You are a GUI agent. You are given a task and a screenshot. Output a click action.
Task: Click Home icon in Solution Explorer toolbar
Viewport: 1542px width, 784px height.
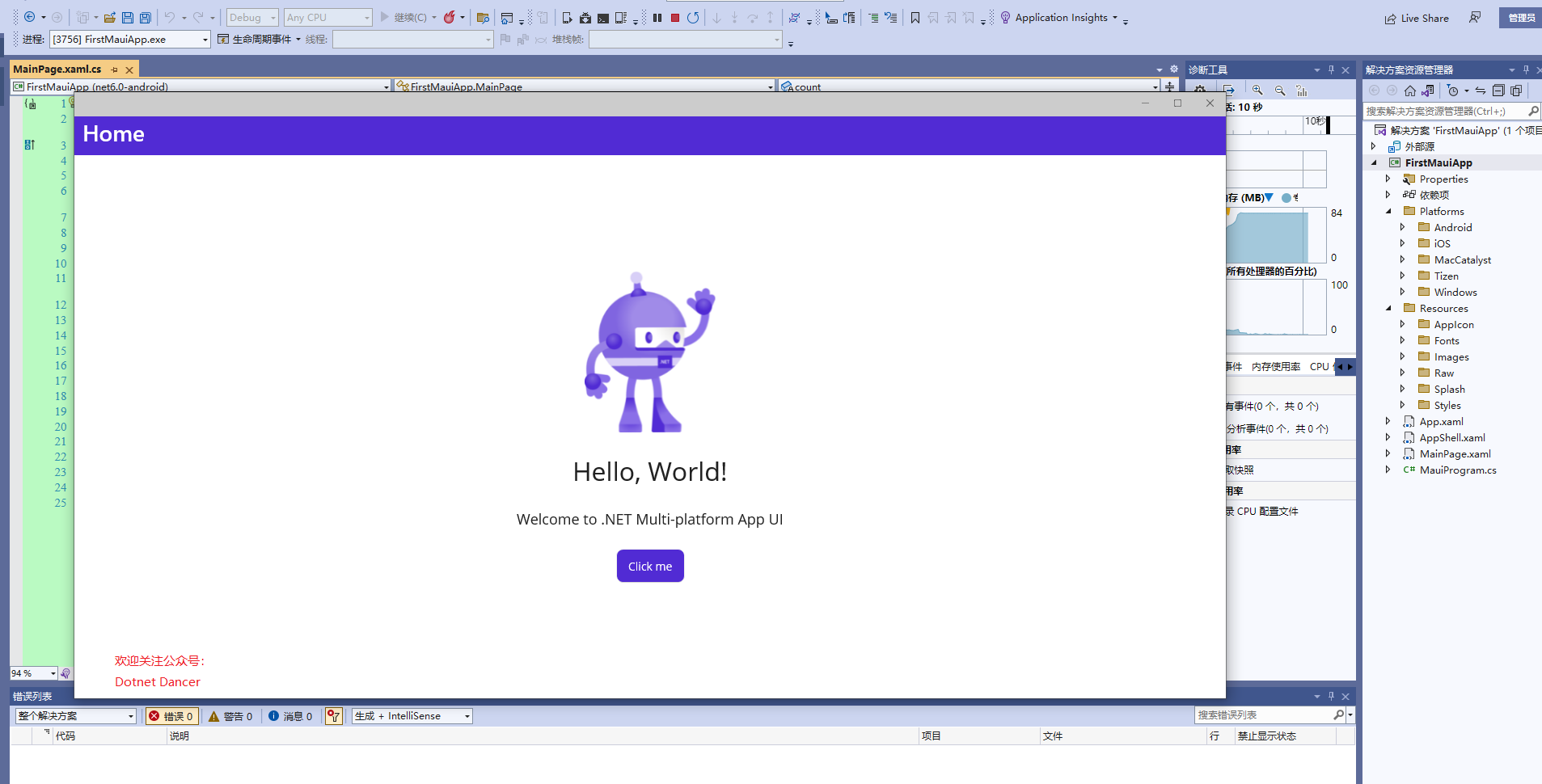tap(1410, 91)
